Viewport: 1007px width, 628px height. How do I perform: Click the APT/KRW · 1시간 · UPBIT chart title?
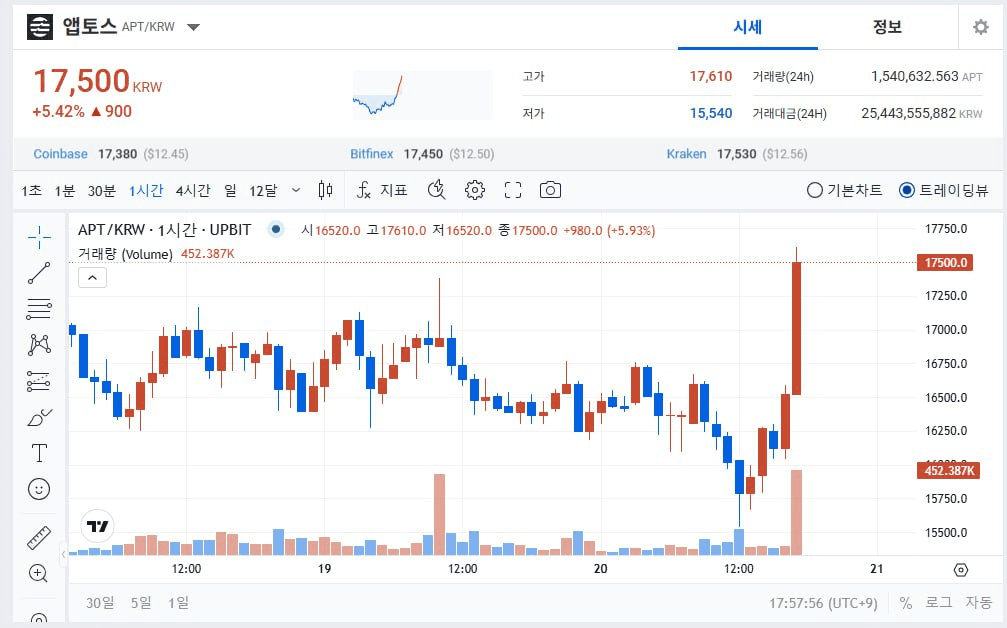(164, 229)
